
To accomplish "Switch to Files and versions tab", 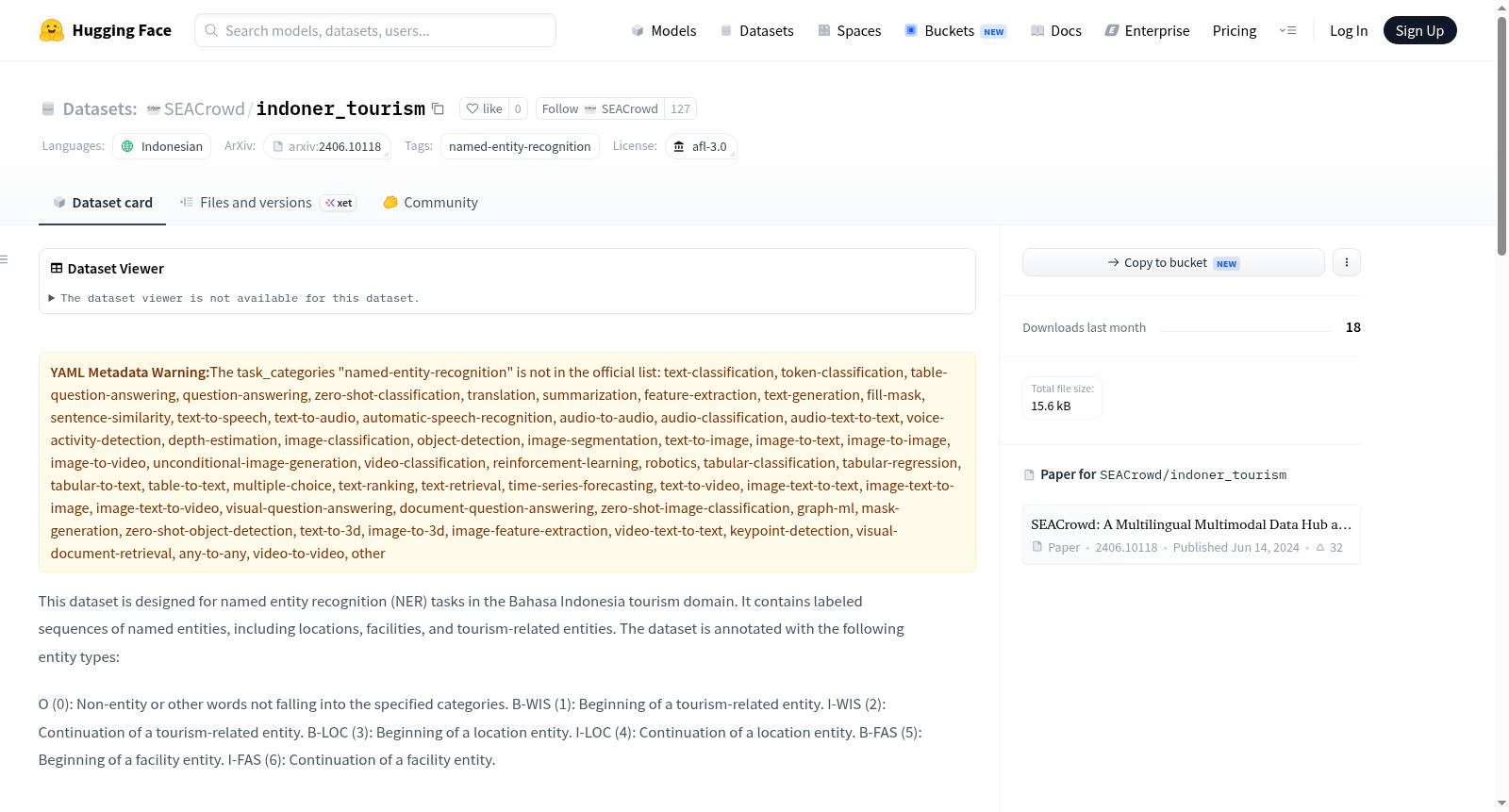I will [x=268, y=203].
